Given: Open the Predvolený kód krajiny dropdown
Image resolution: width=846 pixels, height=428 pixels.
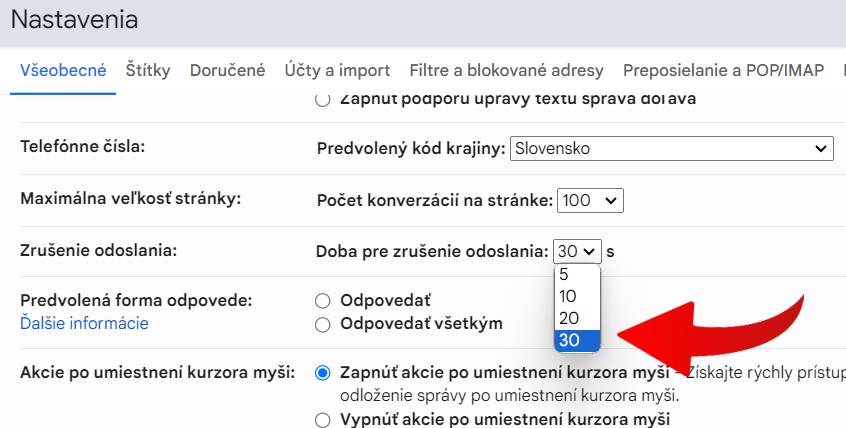Looking at the screenshot, I should click(671, 148).
